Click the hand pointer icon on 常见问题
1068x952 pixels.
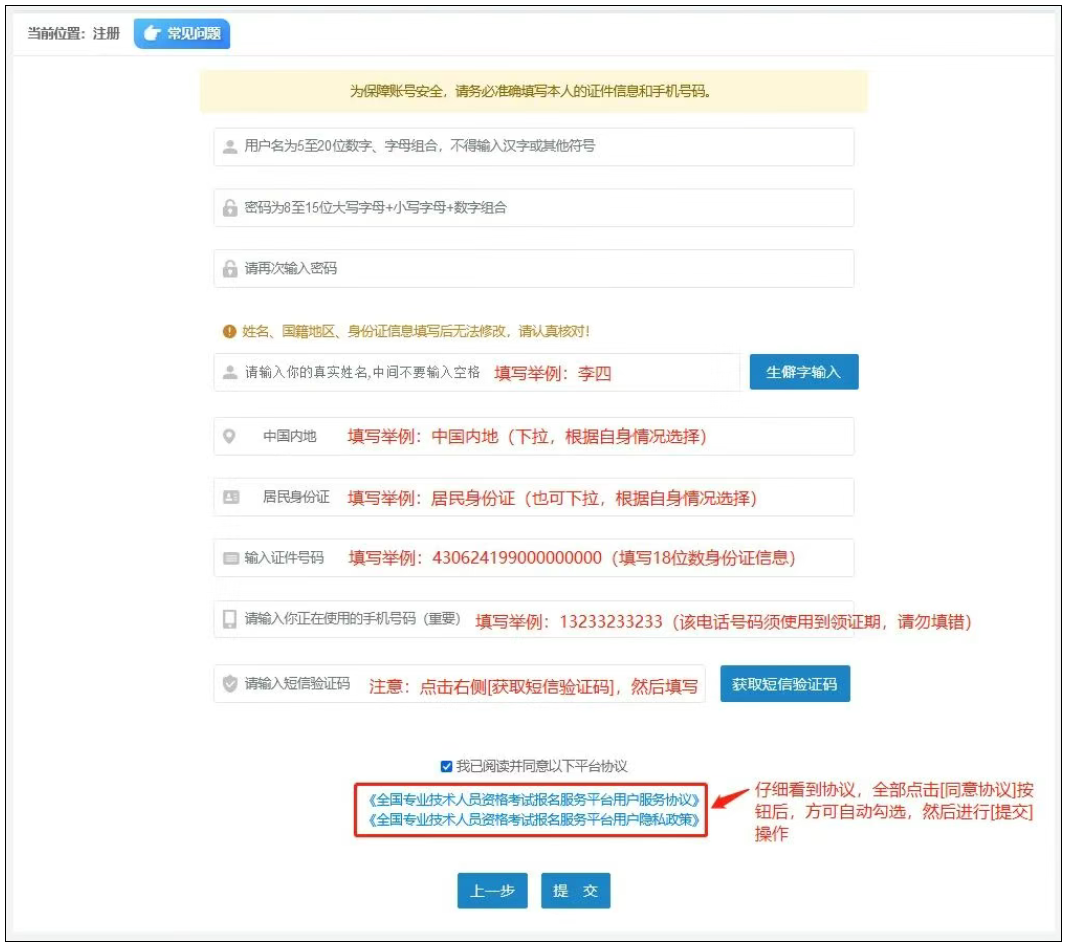click(x=152, y=33)
